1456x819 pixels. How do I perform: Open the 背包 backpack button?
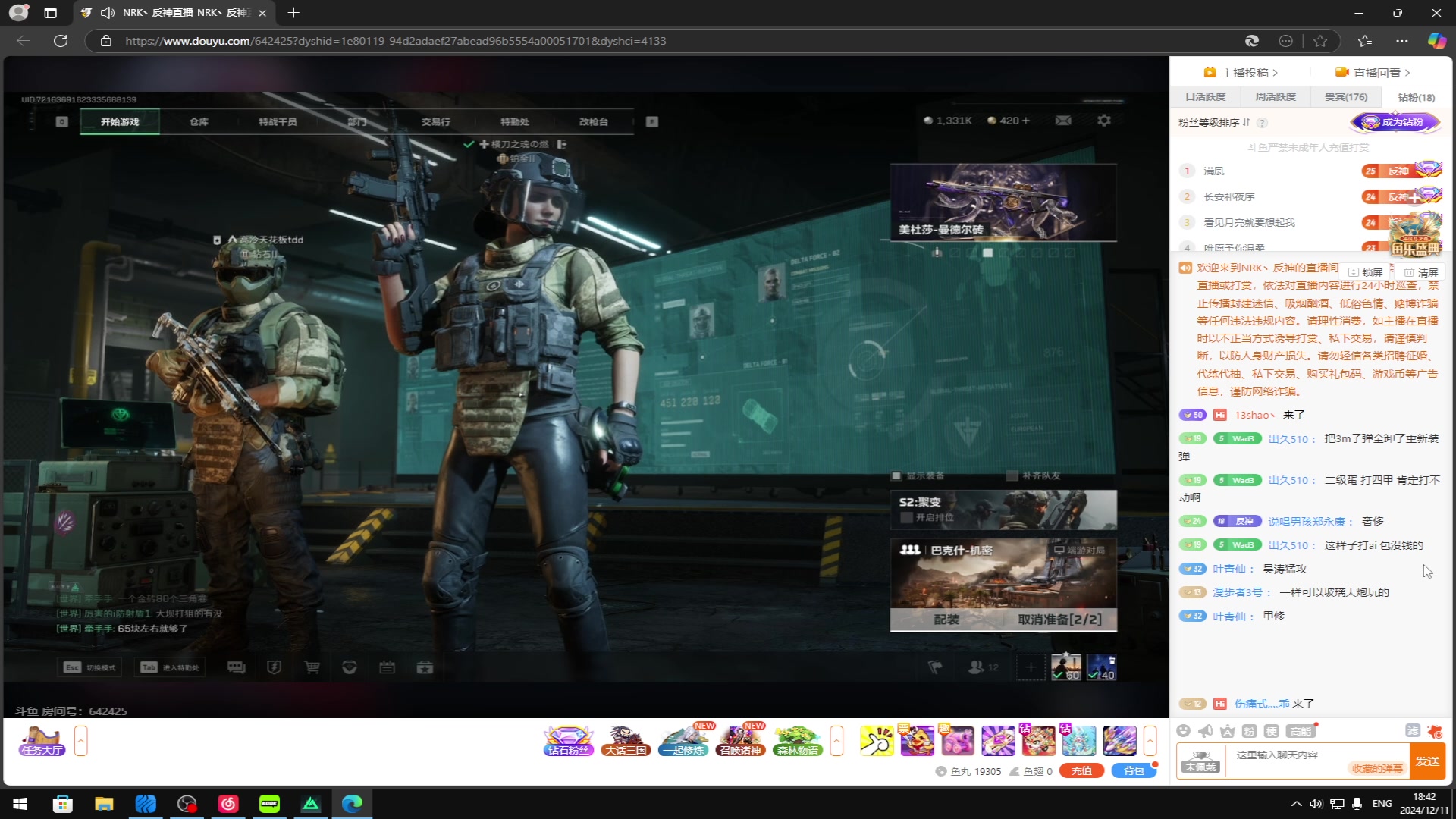[x=1134, y=770]
